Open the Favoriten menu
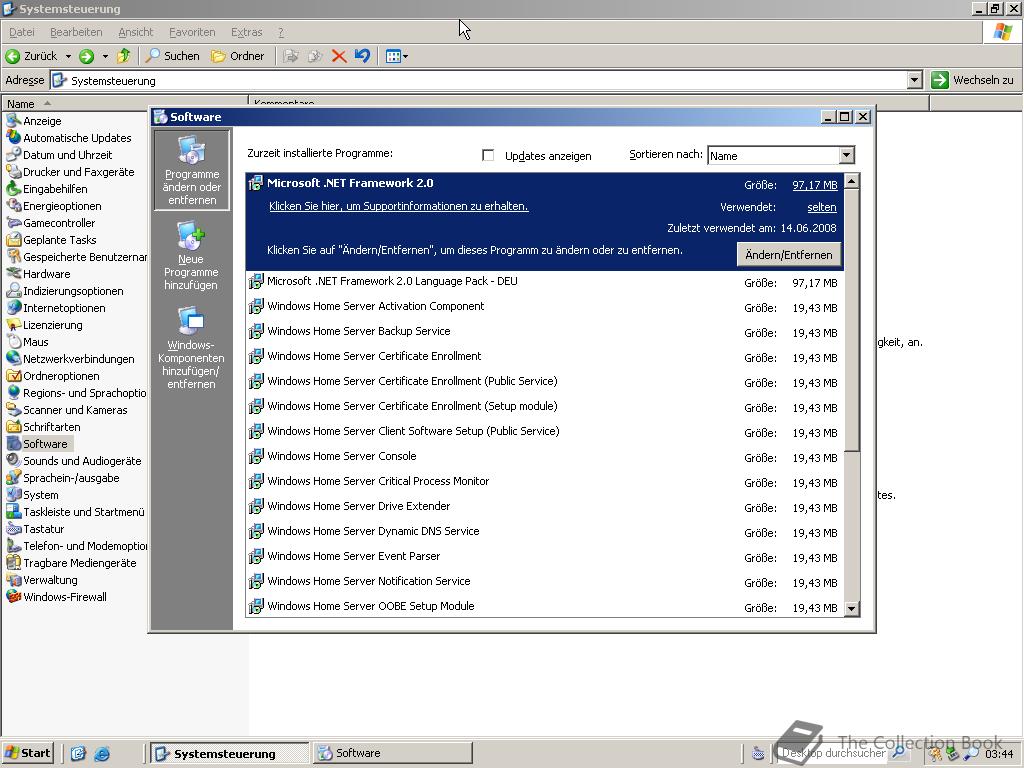1024x768 pixels. point(191,32)
